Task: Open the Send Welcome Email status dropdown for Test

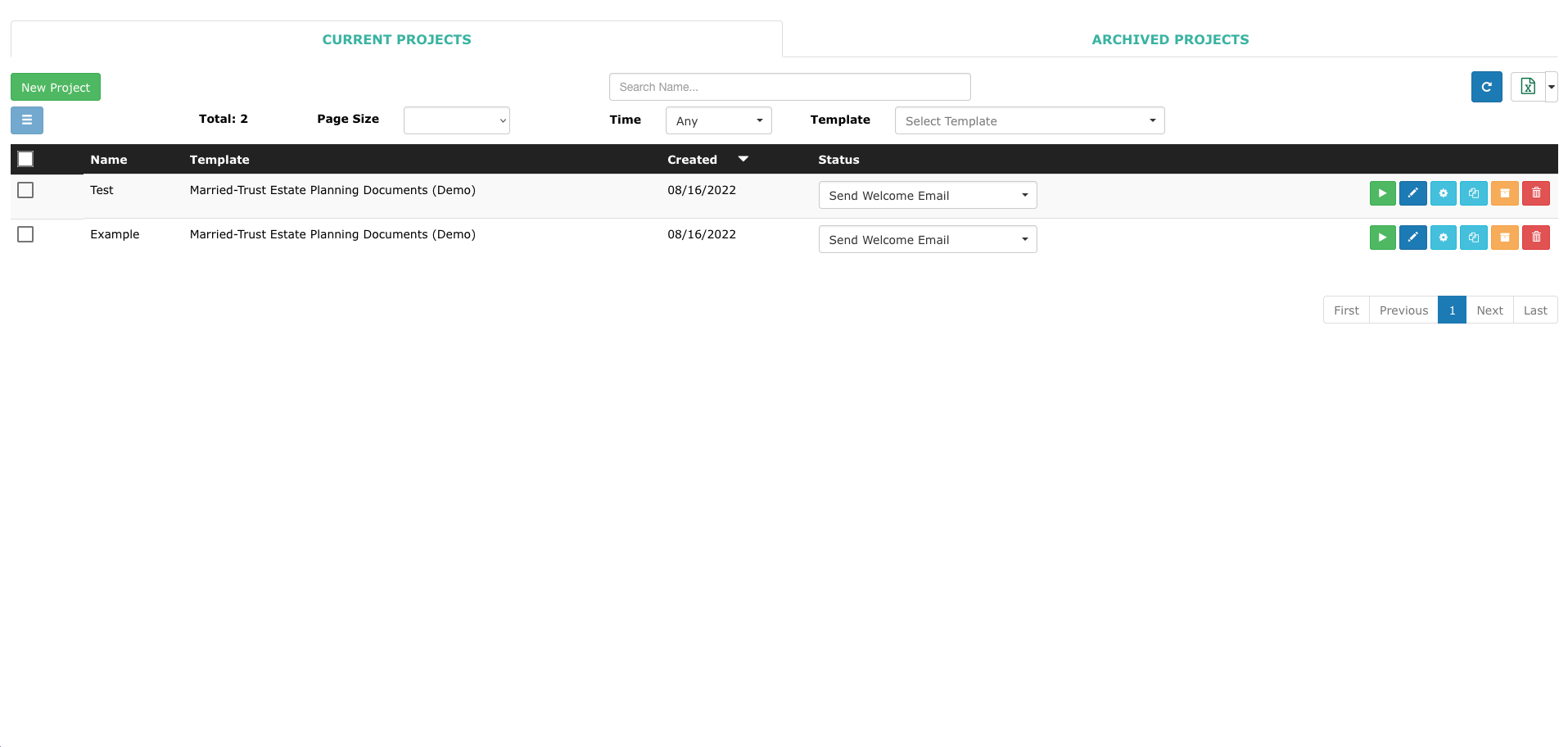Action: point(927,195)
